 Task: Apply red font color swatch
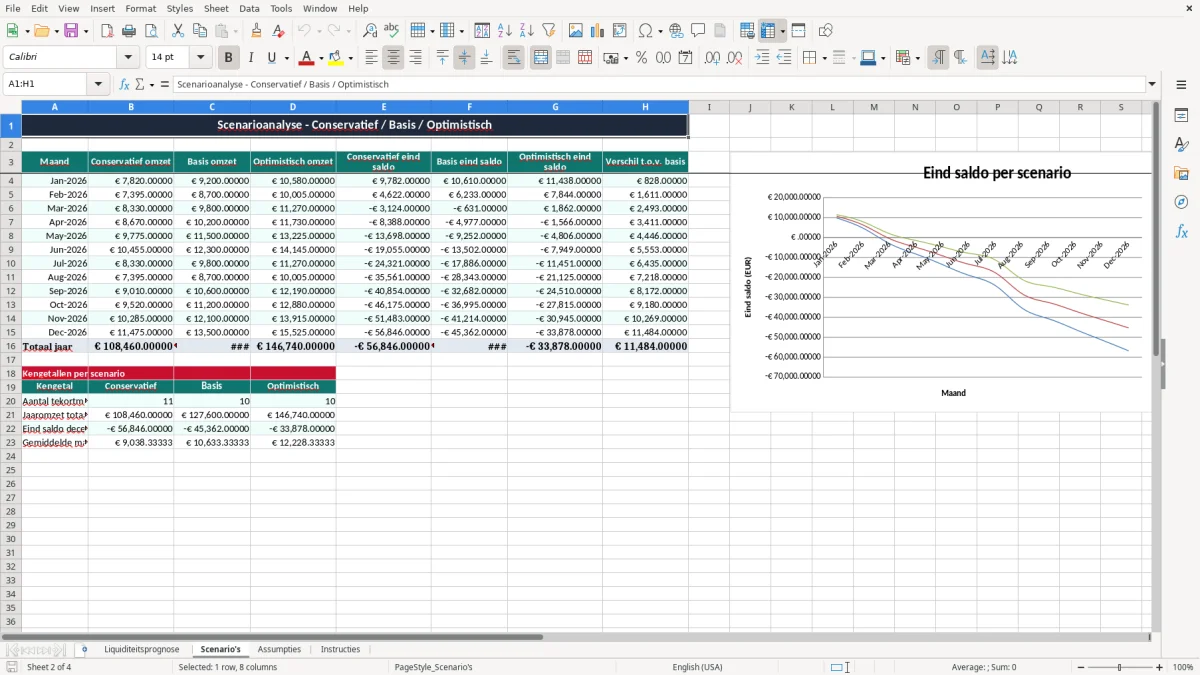coord(308,58)
